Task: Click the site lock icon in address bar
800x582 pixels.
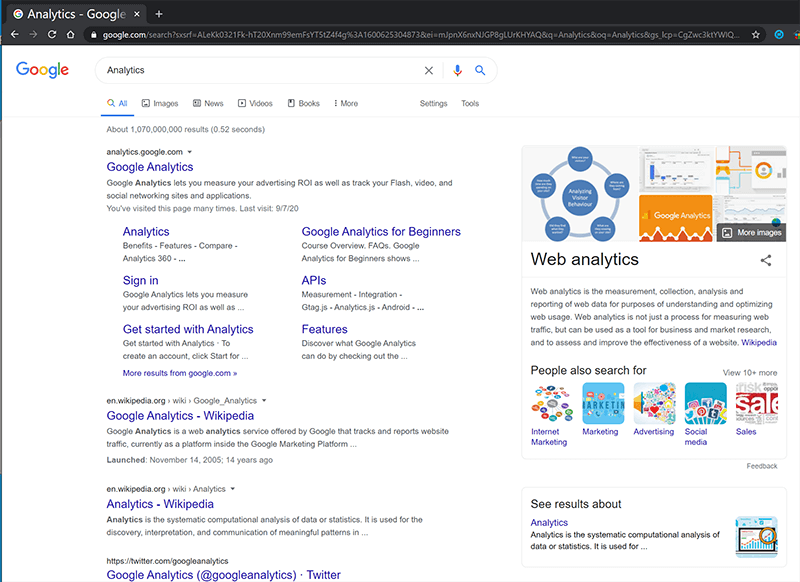Action: coord(93,35)
